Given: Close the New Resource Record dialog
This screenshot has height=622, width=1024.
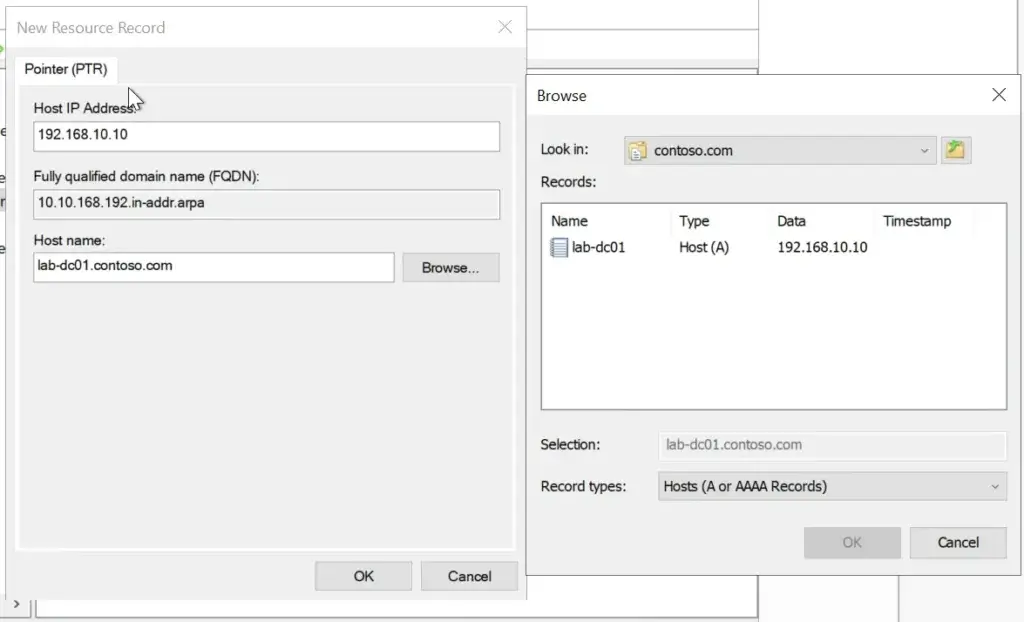Looking at the screenshot, I should point(505,27).
